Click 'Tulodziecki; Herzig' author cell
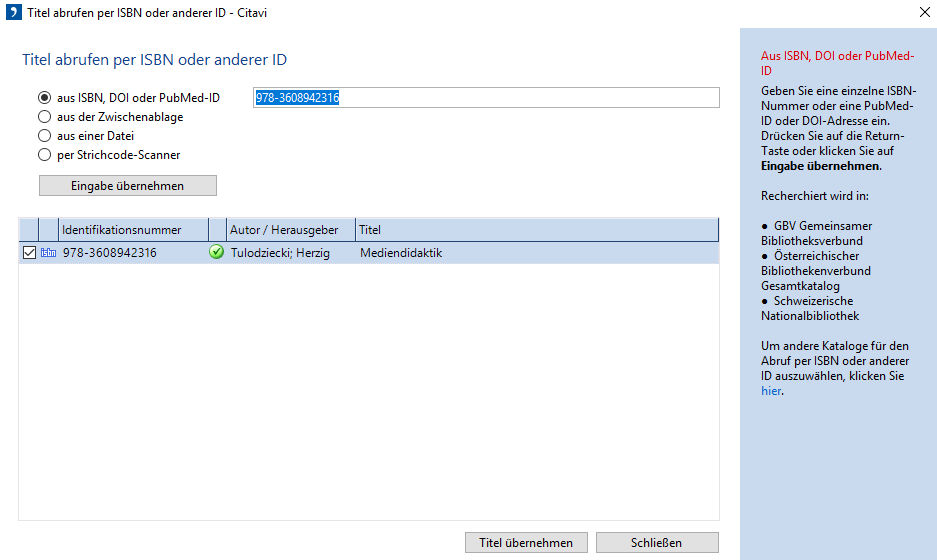937x560 pixels. tap(280, 253)
